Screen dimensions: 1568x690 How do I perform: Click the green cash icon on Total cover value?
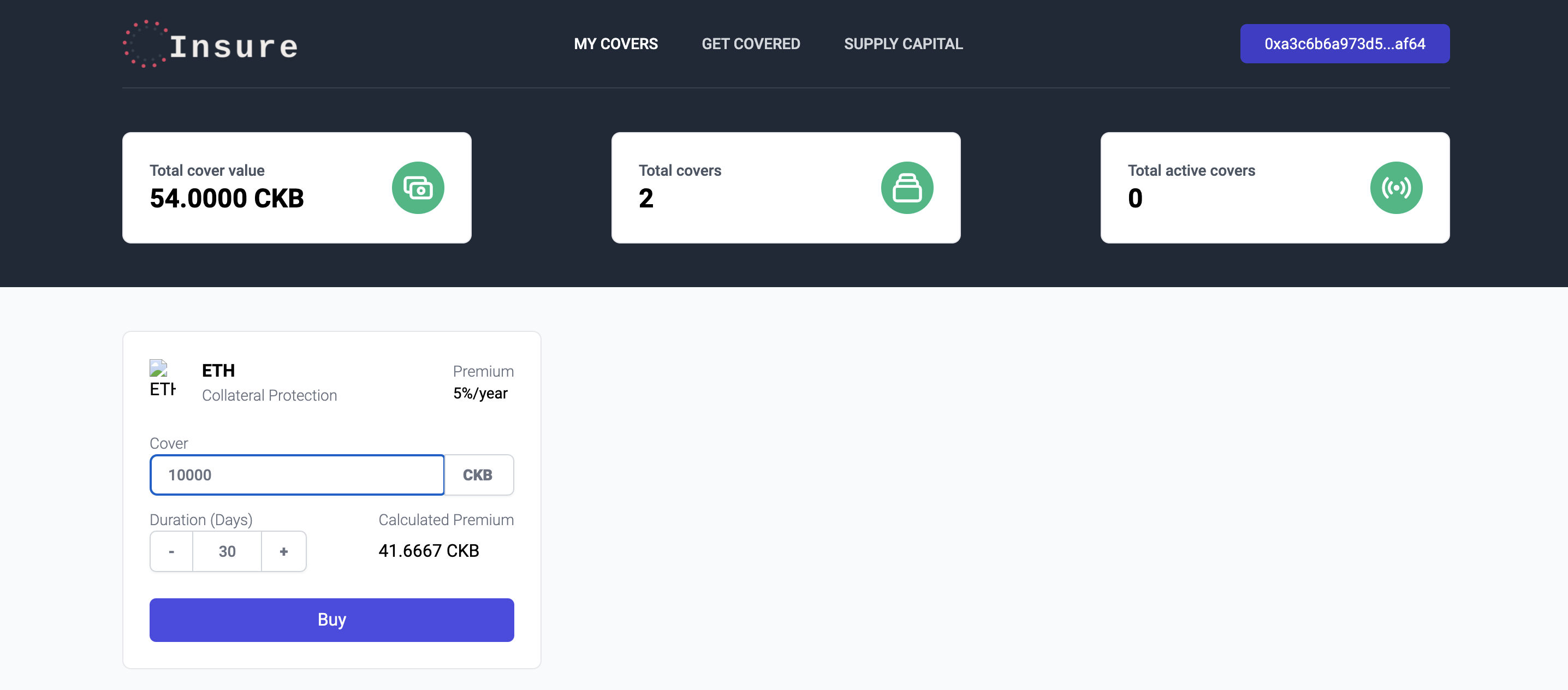[x=418, y=187]
